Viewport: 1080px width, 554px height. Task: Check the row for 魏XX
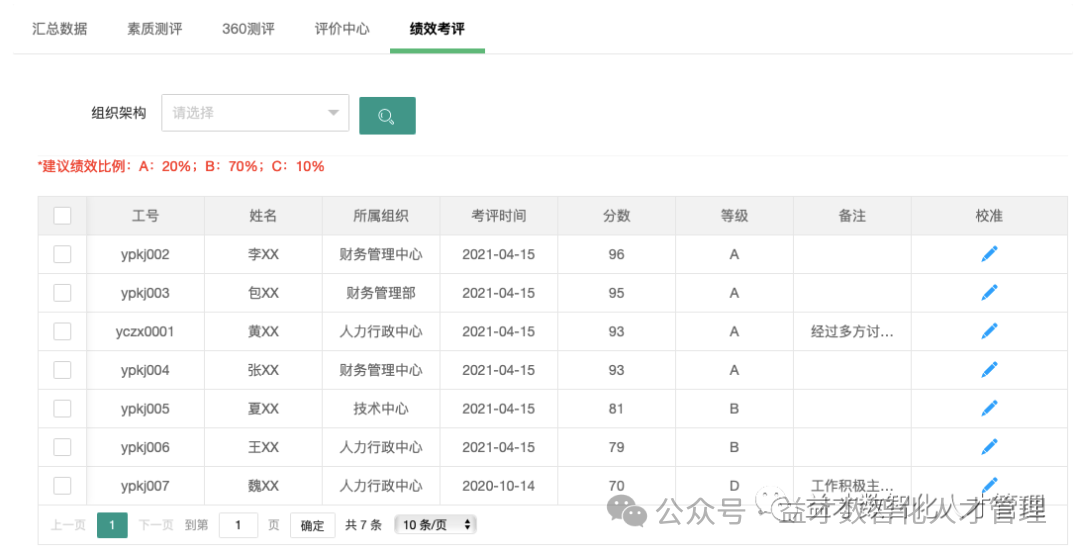(x=62, y=486)
